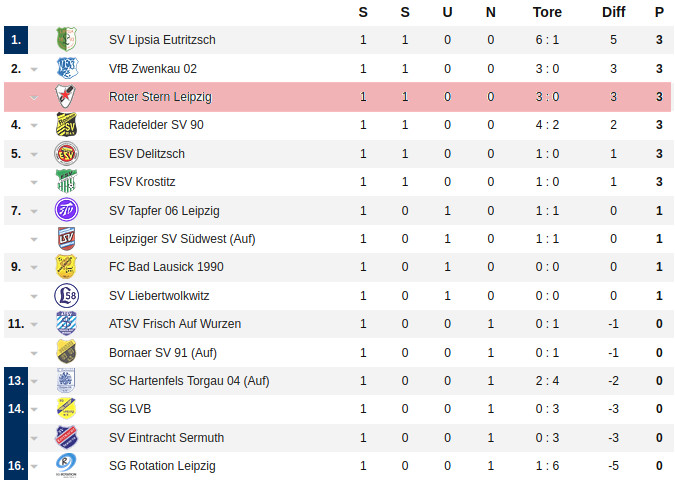Expand the arrow left of FSV Krostitz logo
Viewport: 675px width, 484px height.
coord(35,183)
